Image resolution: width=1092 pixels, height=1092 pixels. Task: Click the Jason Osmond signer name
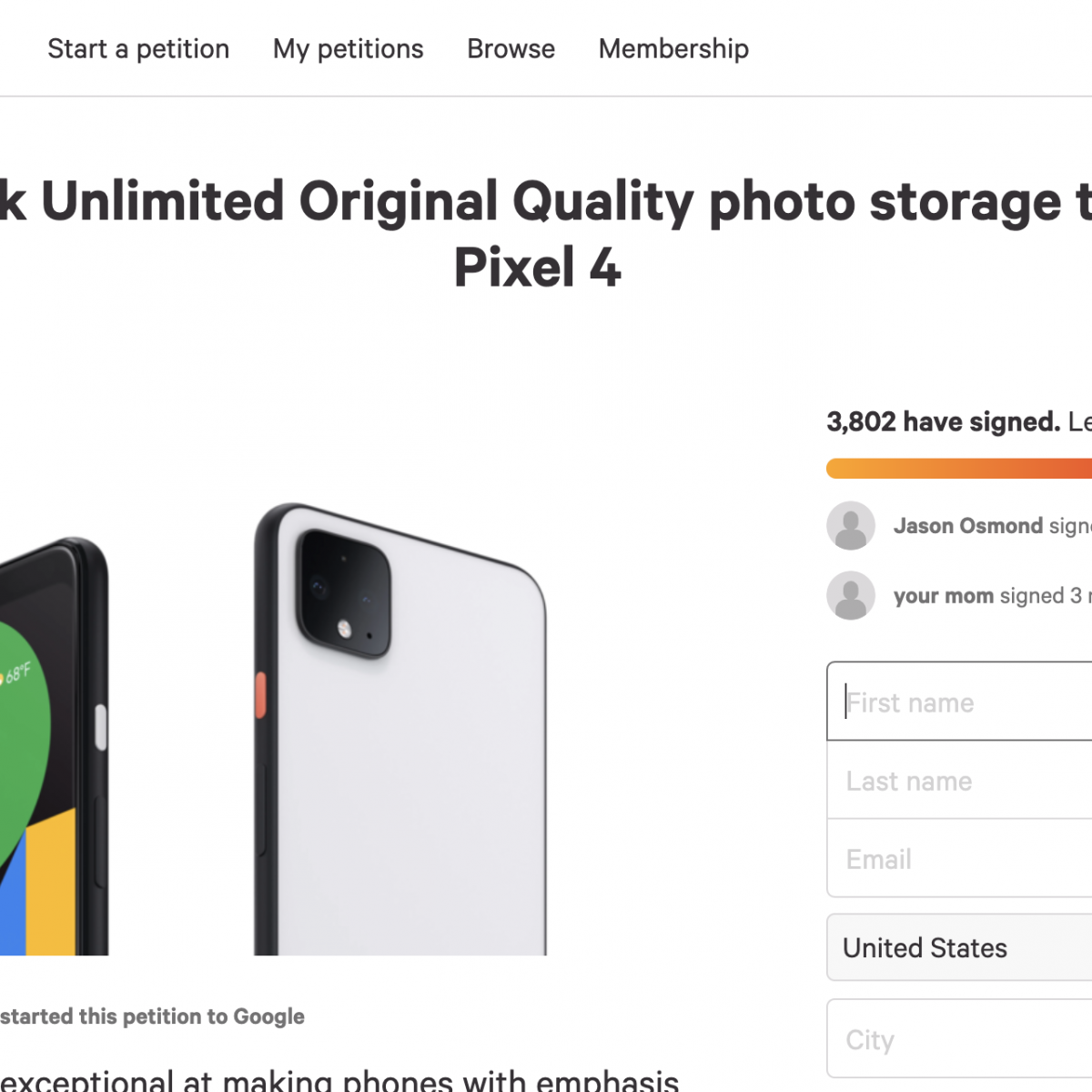[x=968, y=526]
